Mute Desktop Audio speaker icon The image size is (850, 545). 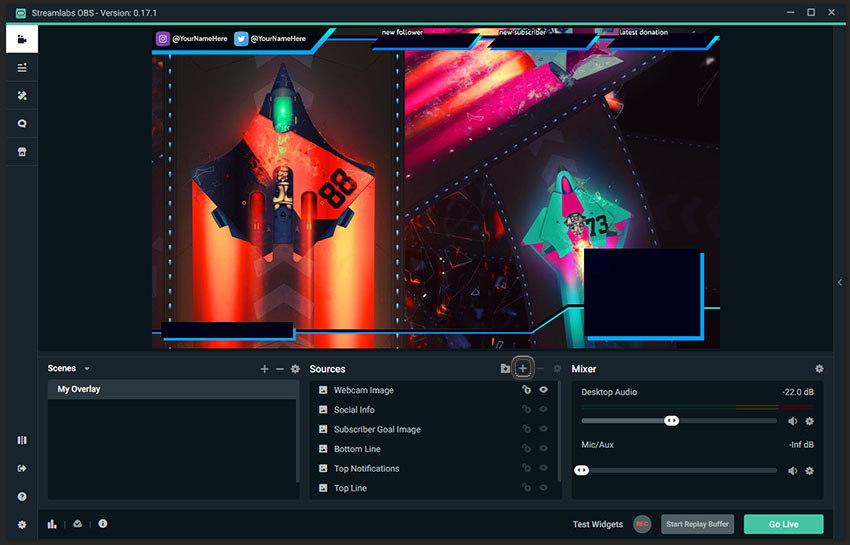[793, 421]
